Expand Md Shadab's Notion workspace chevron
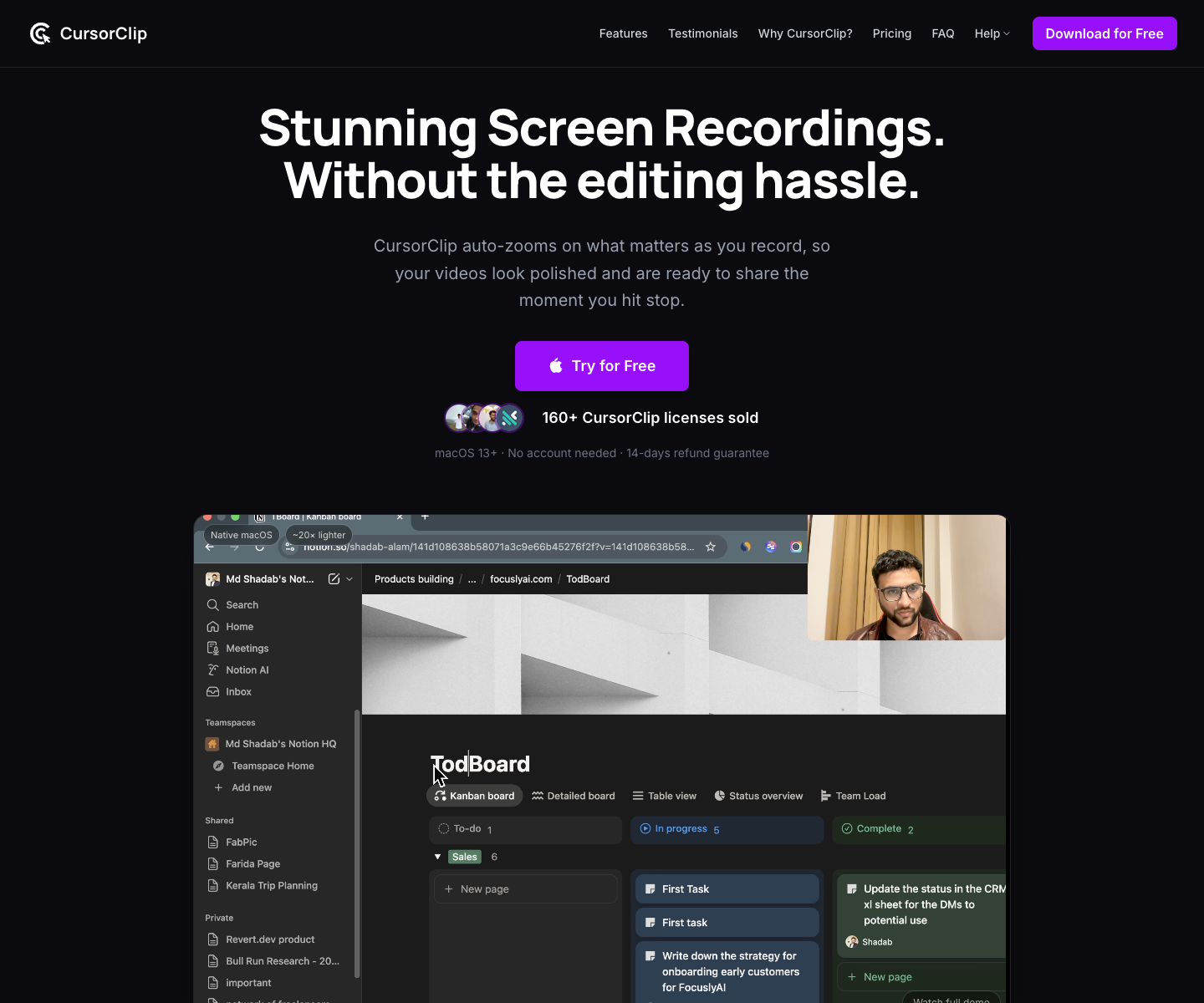Screen dimensions: 1204x1003 349,578
